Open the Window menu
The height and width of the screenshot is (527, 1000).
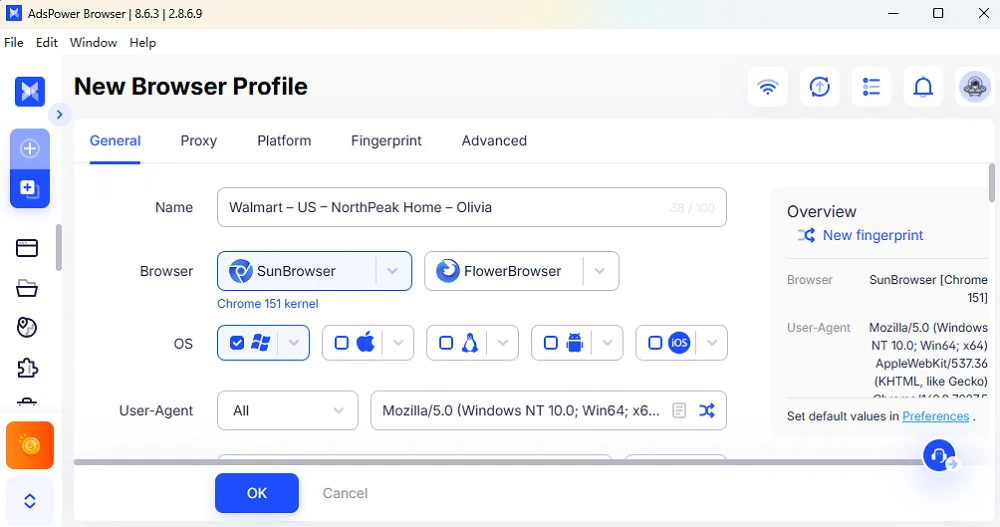(93, 43)
